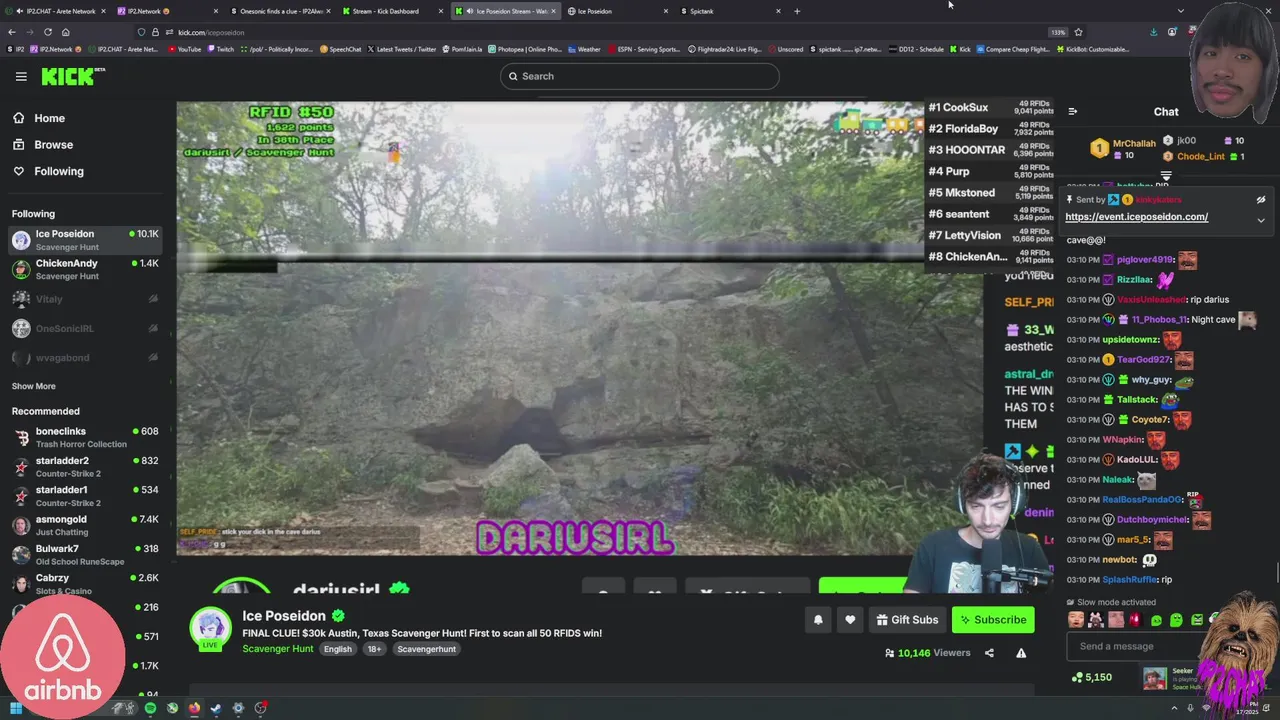Insert the red gem emote from quick bar
The height and width of the screenshot is (720, 1280).
(1136, 620)
